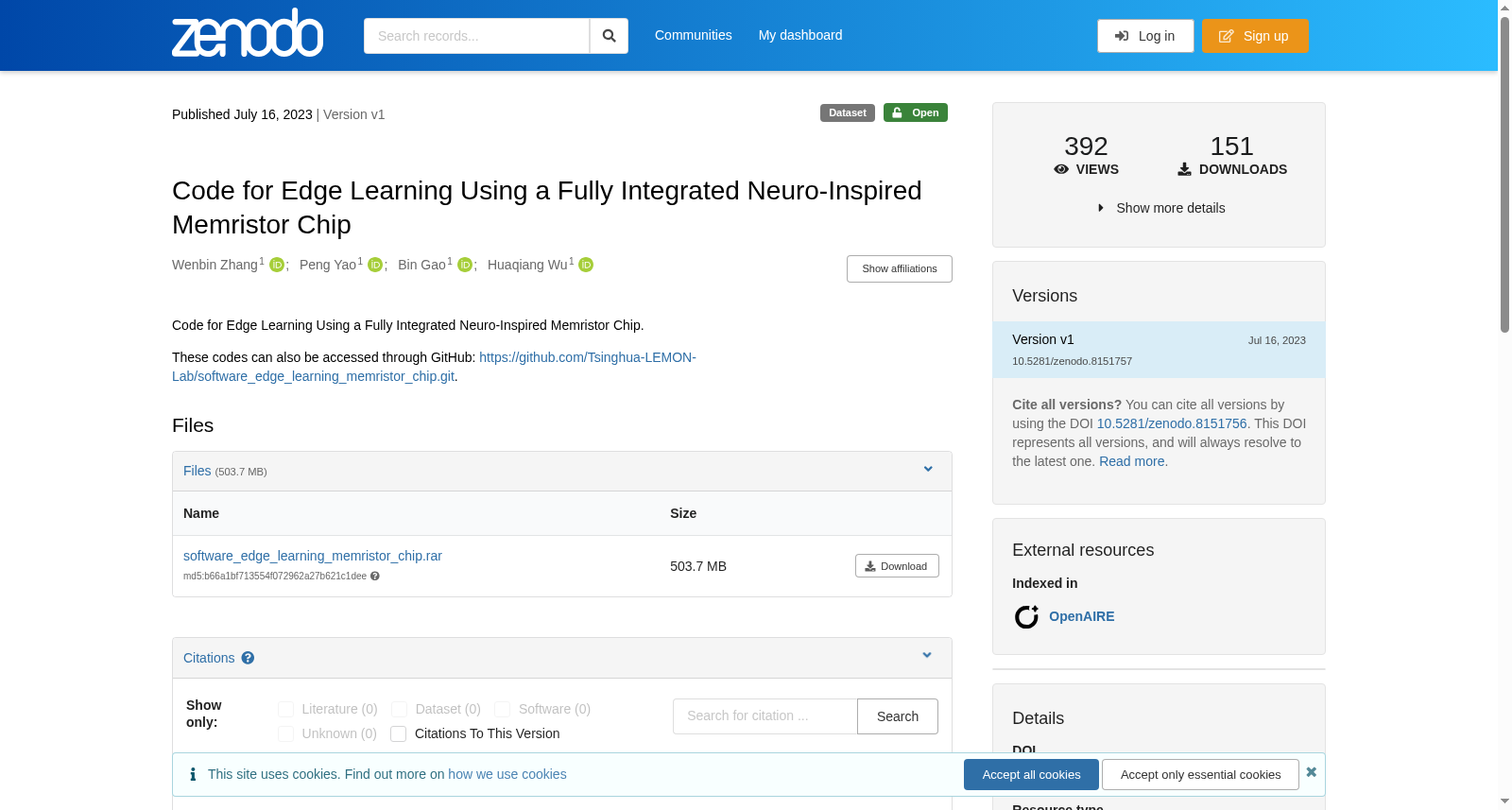This screenshot has width=1512, height=810.
Task: Click Accept all cookies button
Action: coord(1031,774)
